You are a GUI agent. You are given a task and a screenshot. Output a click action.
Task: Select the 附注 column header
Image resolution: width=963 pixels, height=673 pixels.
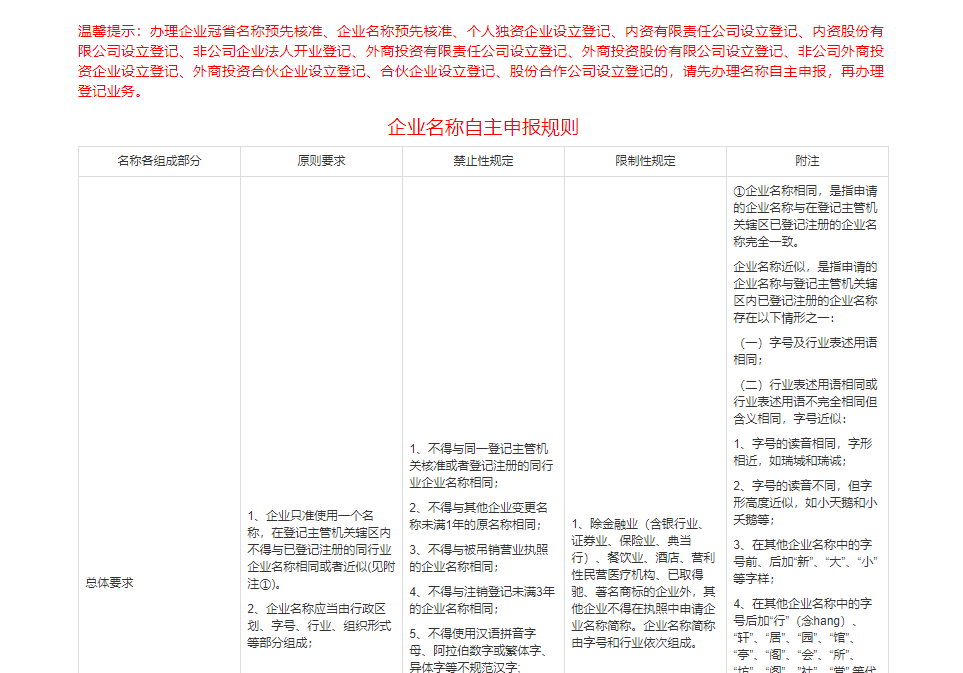click(807, 161)
